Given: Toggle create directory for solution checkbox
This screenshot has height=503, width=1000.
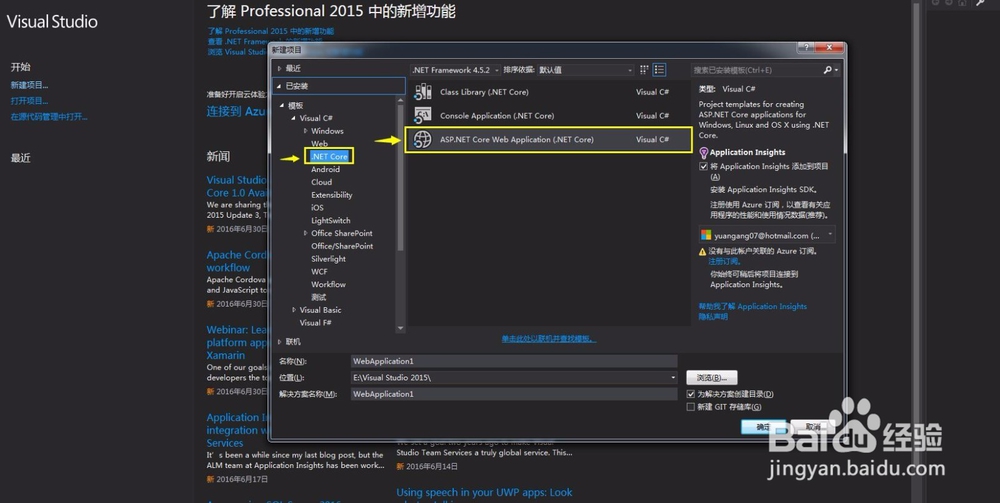Looking at the screenshot, I should [x=690, y=394].
